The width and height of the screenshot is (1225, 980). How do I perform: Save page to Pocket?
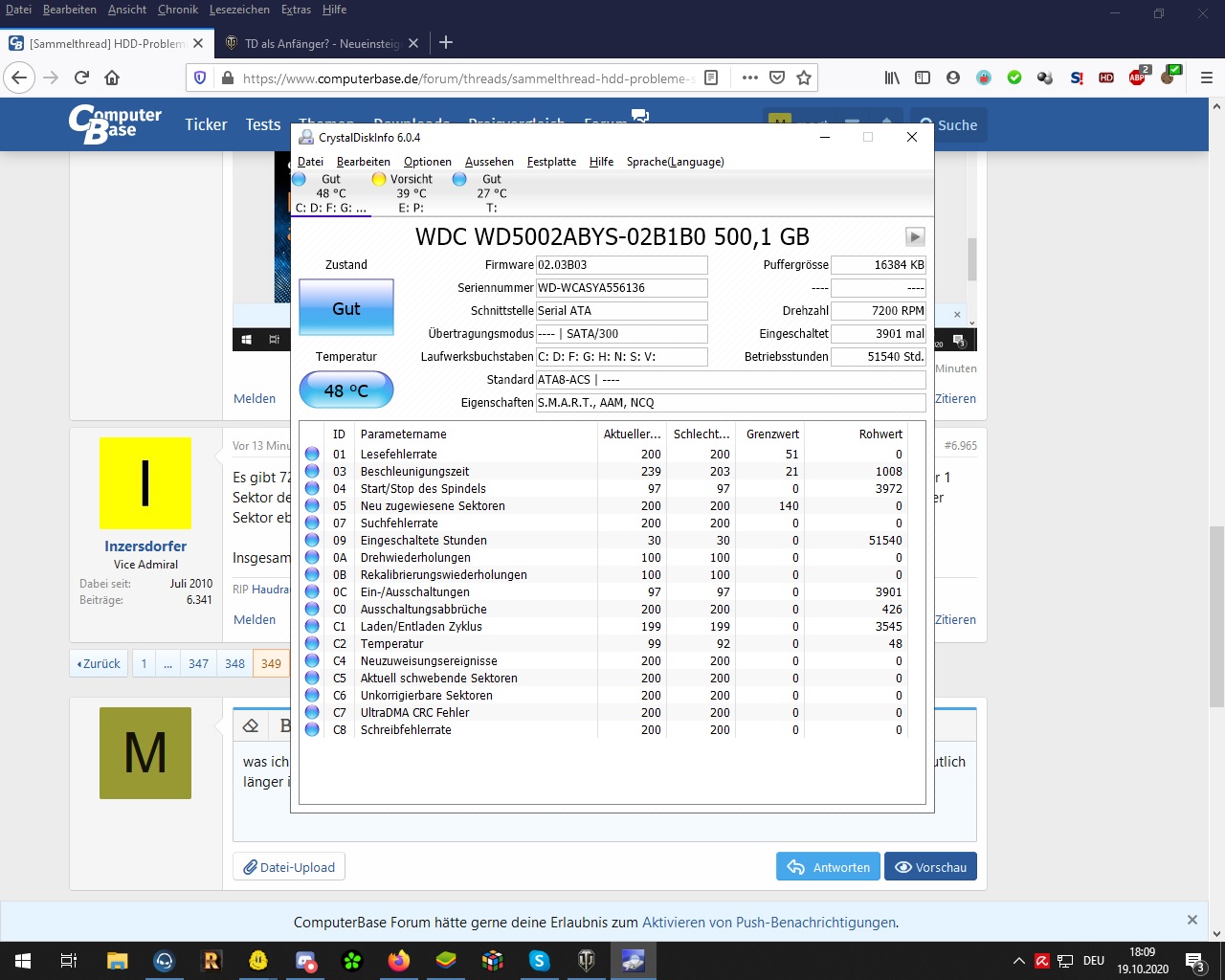(x=777, y=78)
